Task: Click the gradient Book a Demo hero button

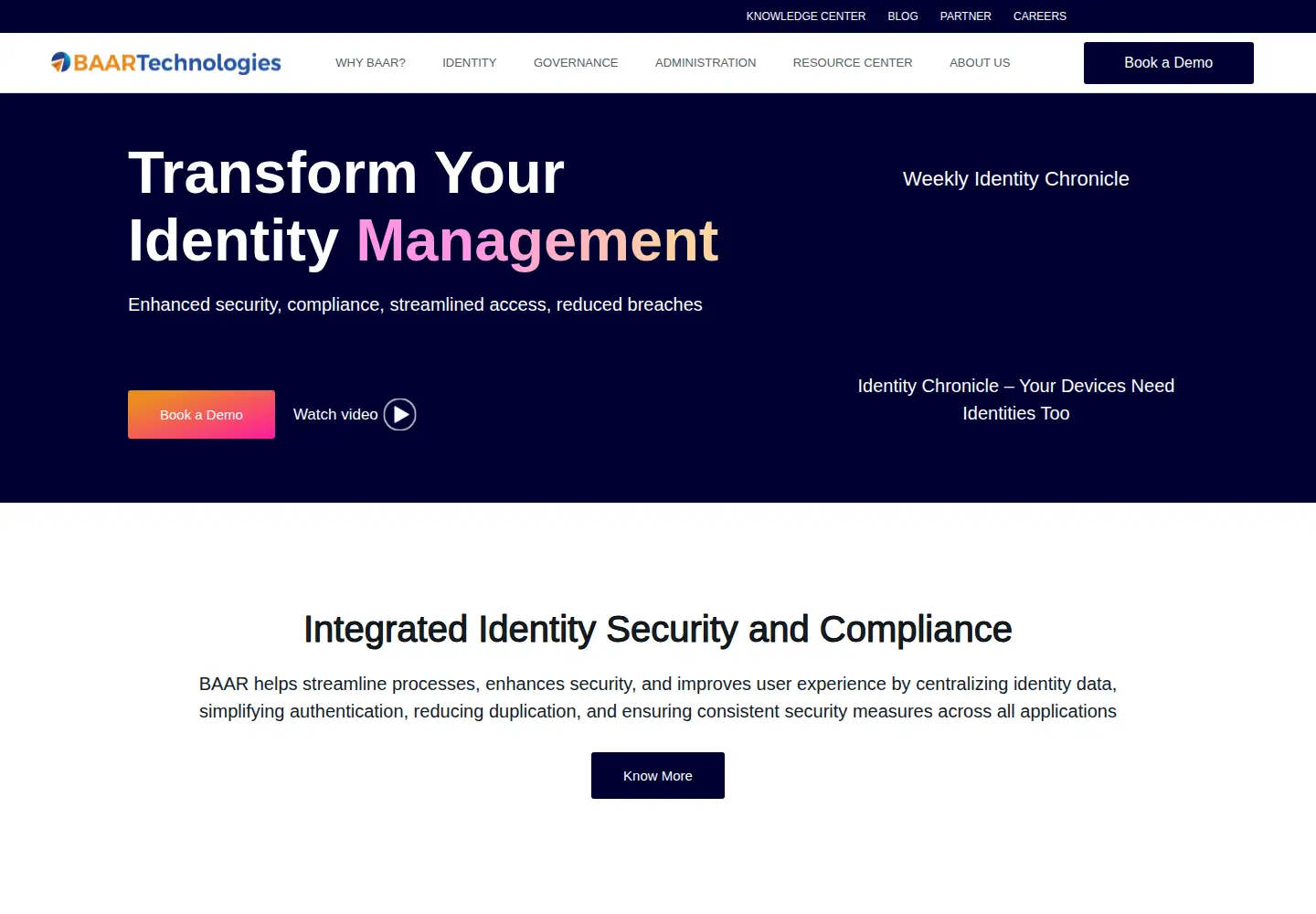Action: (x=201, y=415)
